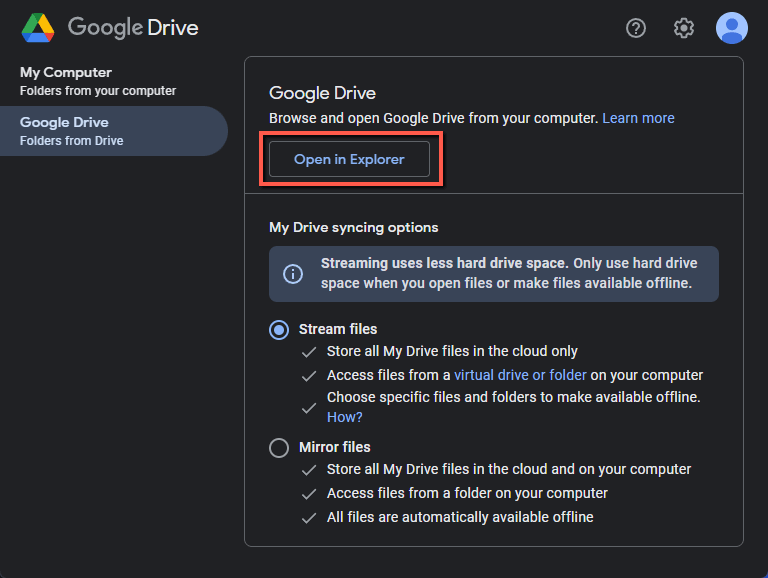Viewport: 768px width, 578px height.
Task: Click the info icon in streaming notice
Action: (293, 273)
